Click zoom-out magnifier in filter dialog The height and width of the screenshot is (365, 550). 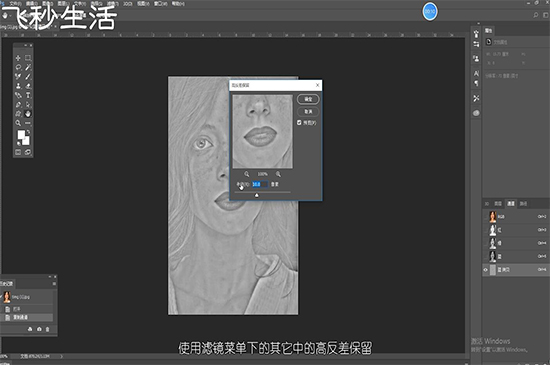(x=247, y=174)
